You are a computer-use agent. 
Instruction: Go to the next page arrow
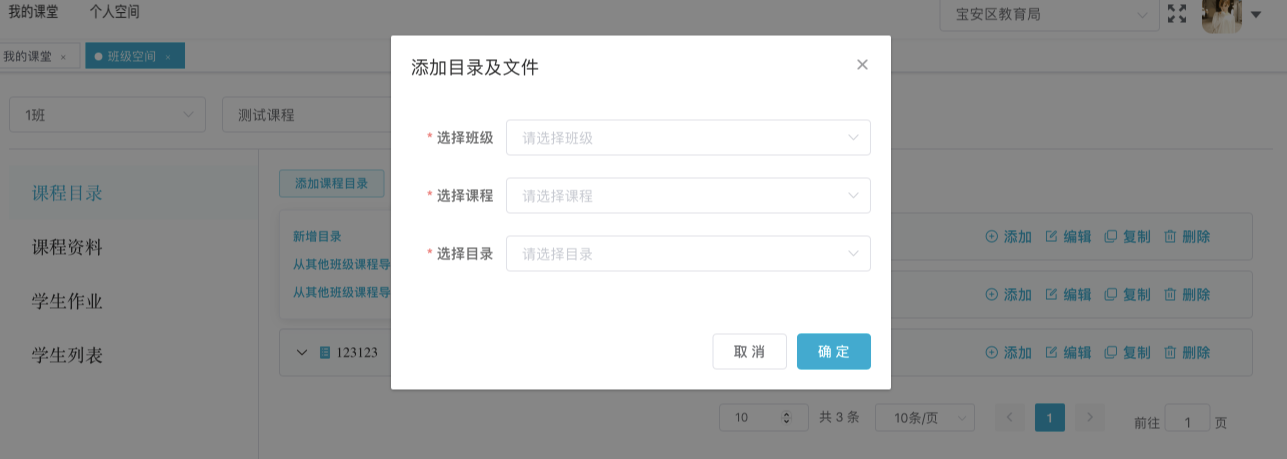[x=1090, y=417]
